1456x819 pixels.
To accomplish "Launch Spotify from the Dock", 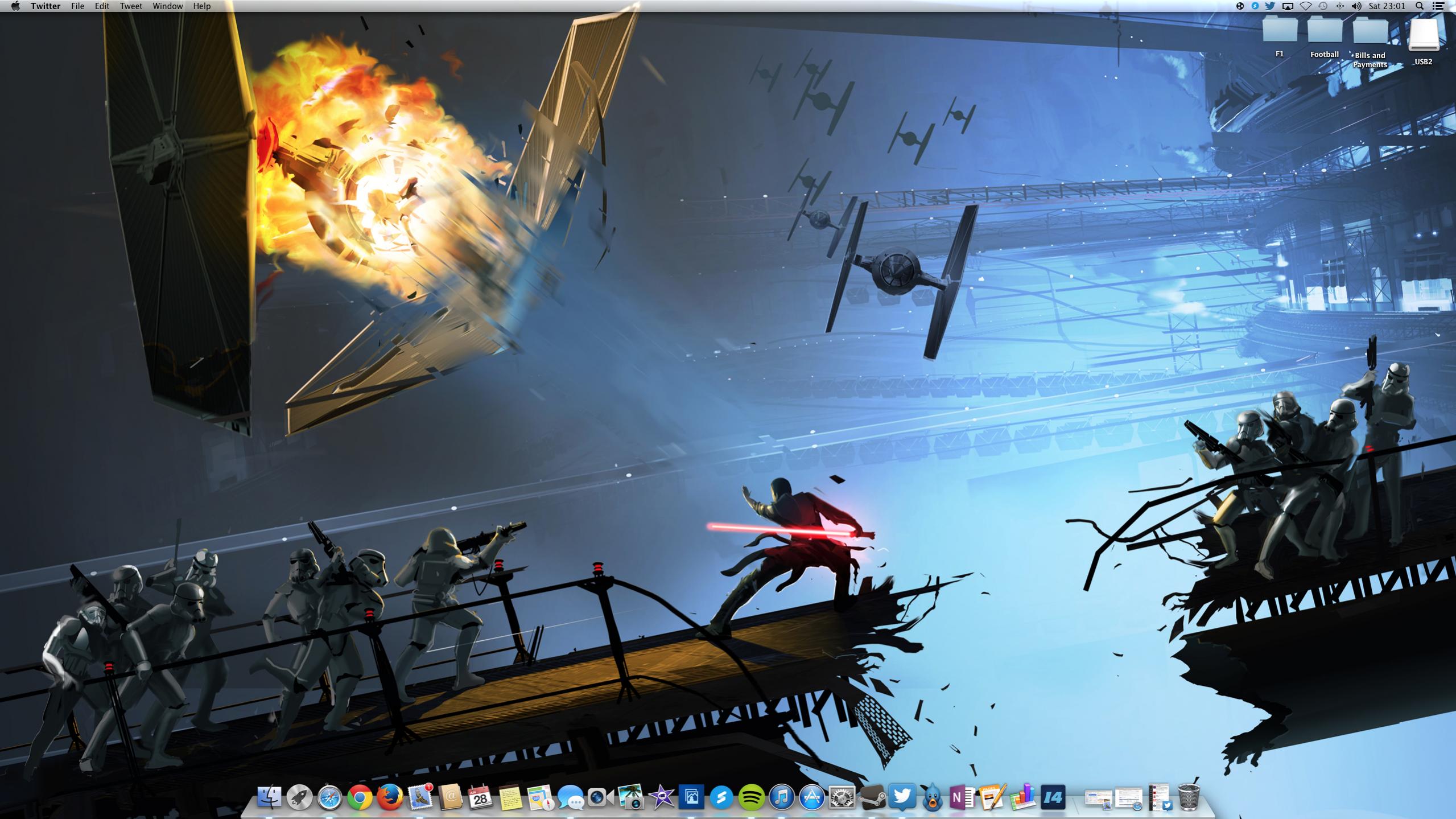I will tap(752, 797).
